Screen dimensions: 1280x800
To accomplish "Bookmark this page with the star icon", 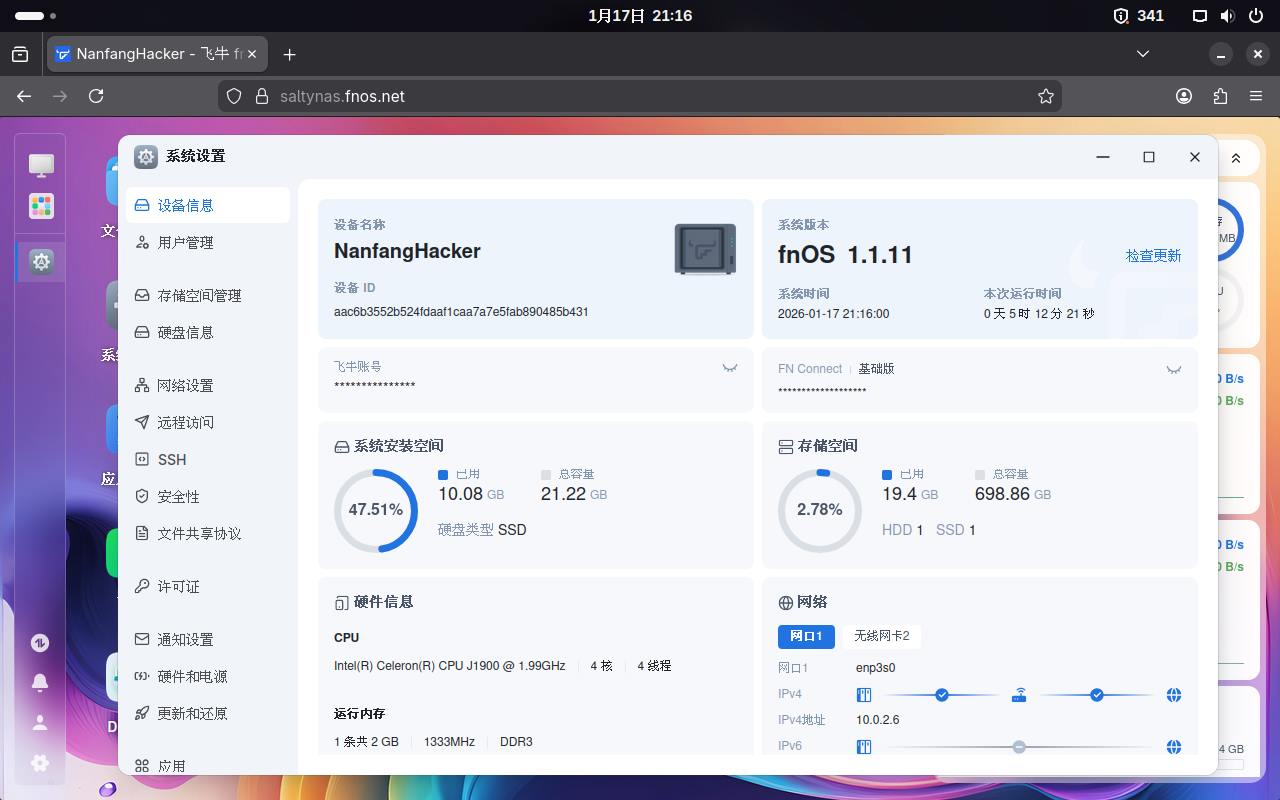I will click(x=1046, y=96).
